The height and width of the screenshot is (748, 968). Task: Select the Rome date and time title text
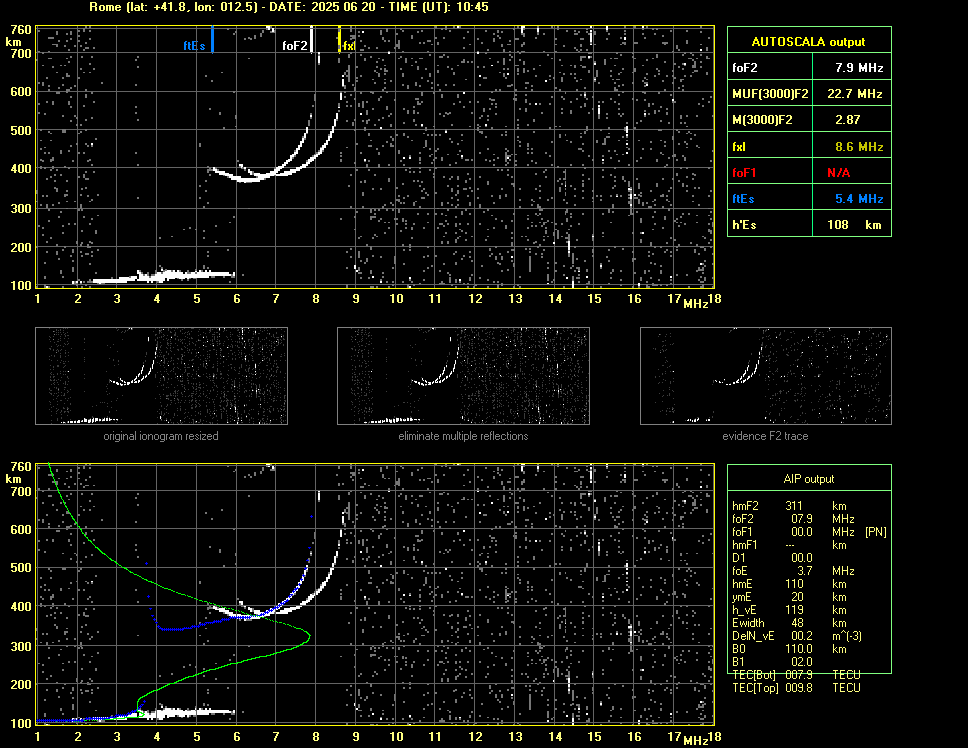coord(289,7)
